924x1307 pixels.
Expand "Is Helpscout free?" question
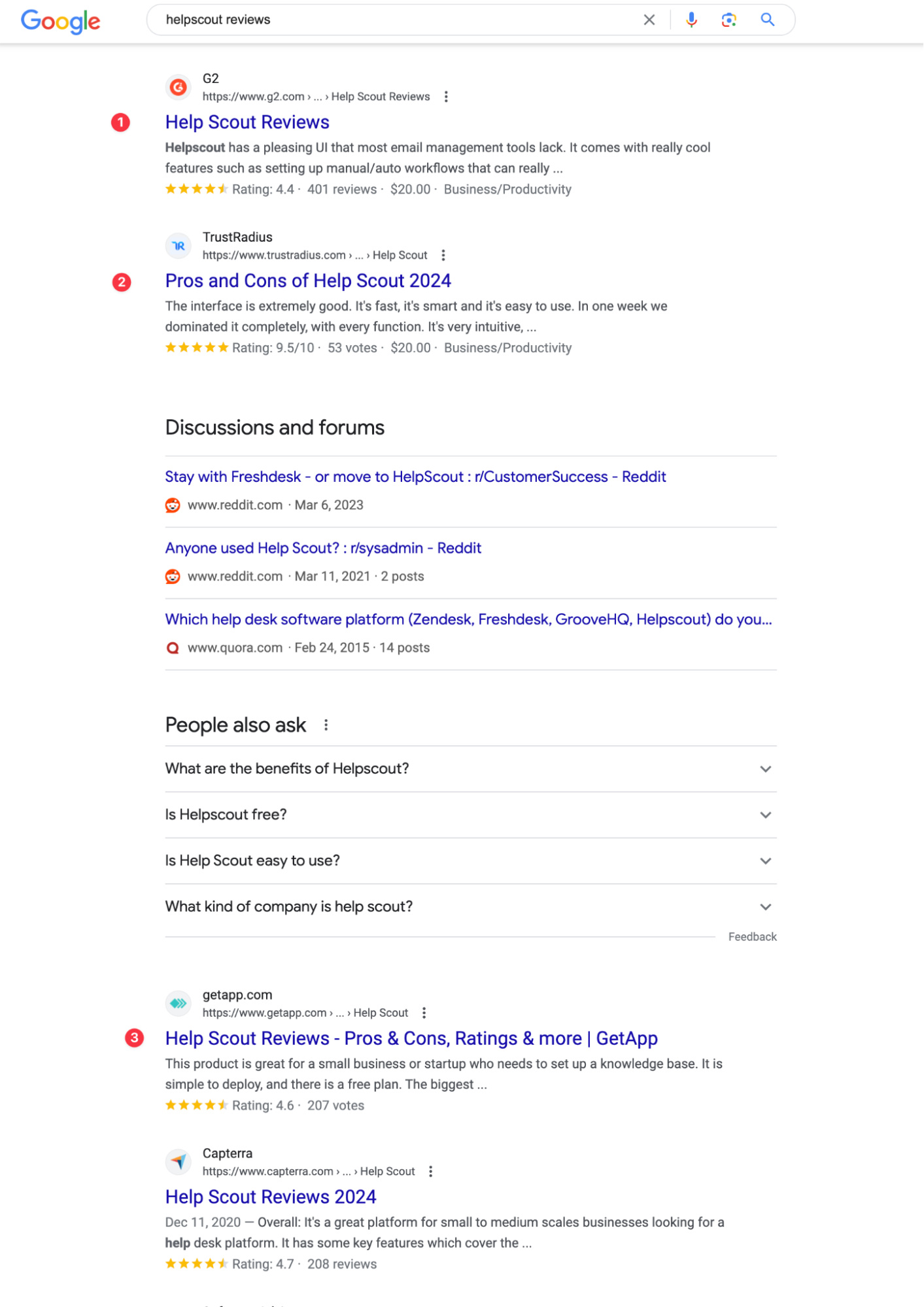point(471,815)
